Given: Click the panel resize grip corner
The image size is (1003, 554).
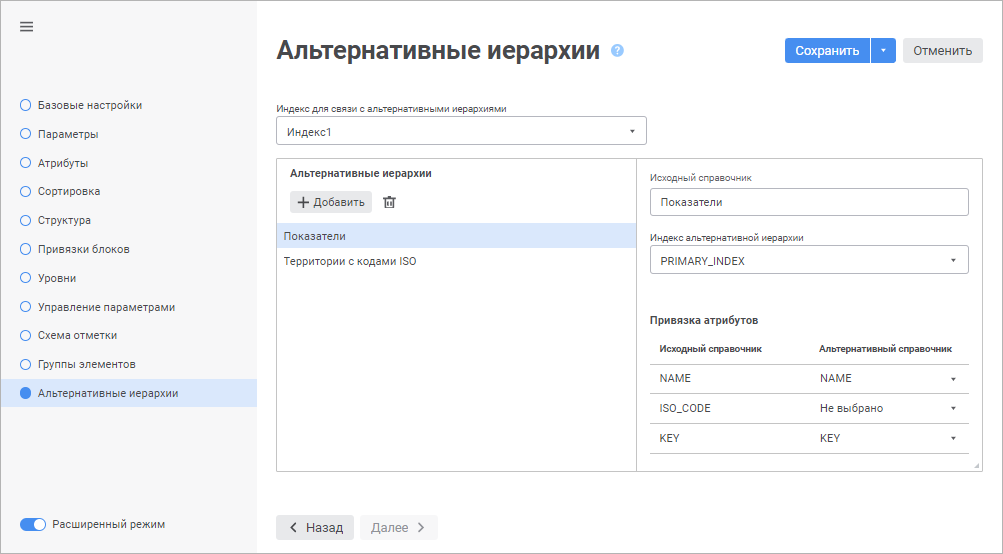Looking at the screenshot, I should pyautogui.click(x=977, y=466).
